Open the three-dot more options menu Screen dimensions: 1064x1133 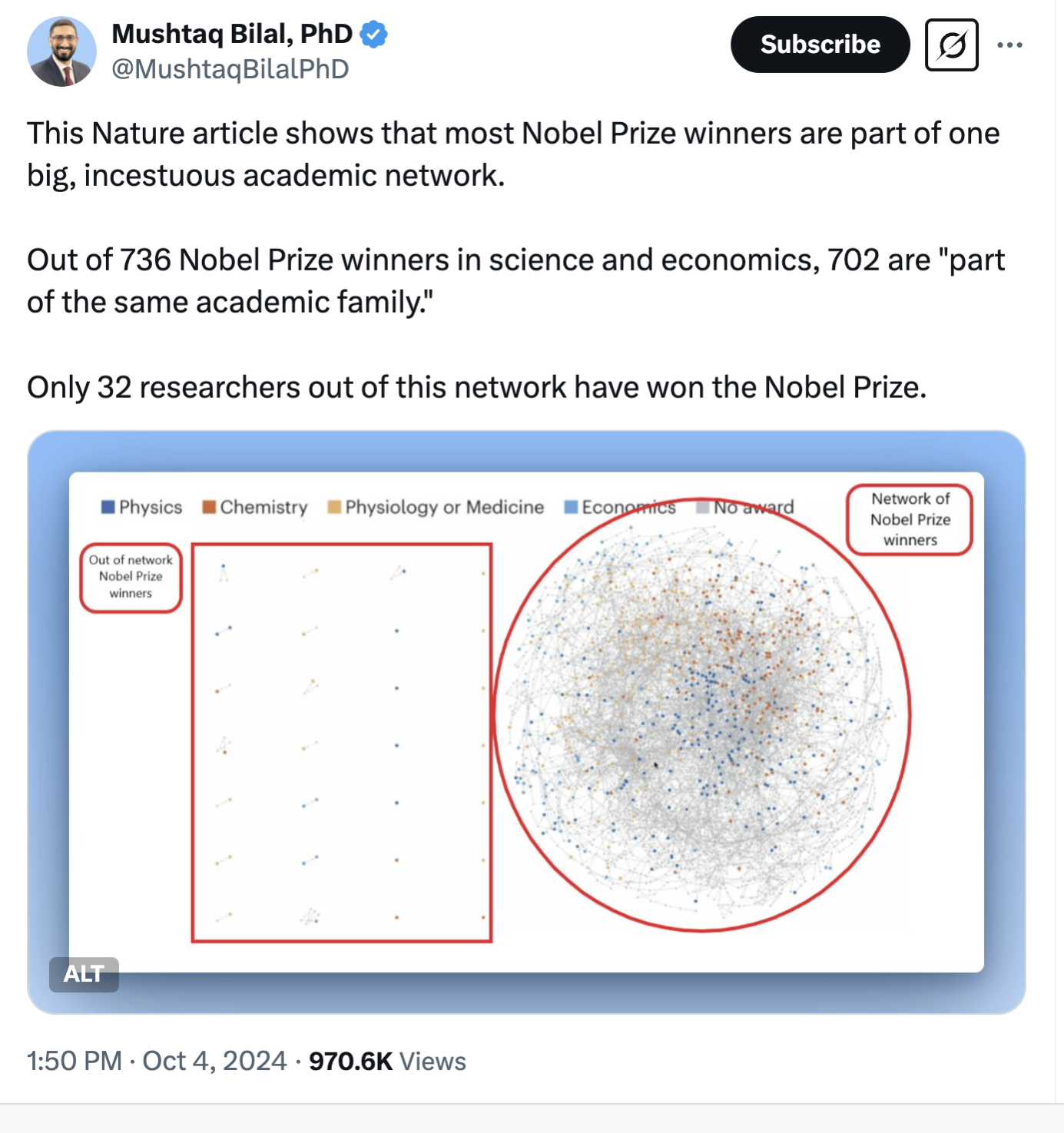1009,45
